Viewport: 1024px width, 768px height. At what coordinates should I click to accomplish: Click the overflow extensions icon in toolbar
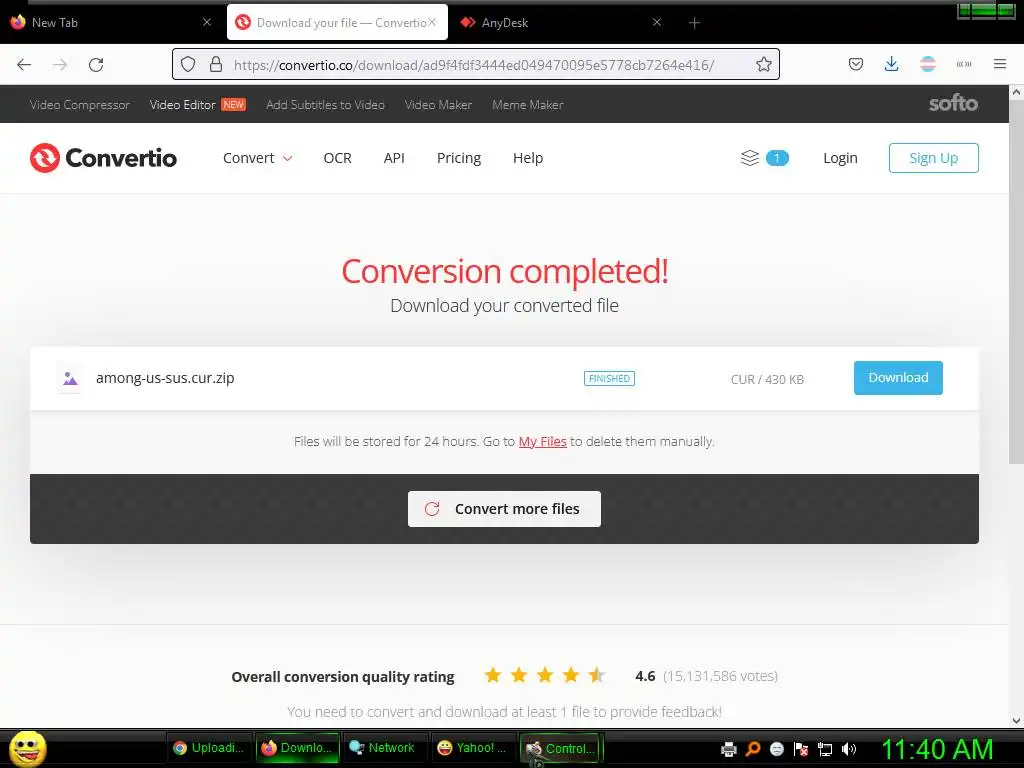click(x=963, y=64)
